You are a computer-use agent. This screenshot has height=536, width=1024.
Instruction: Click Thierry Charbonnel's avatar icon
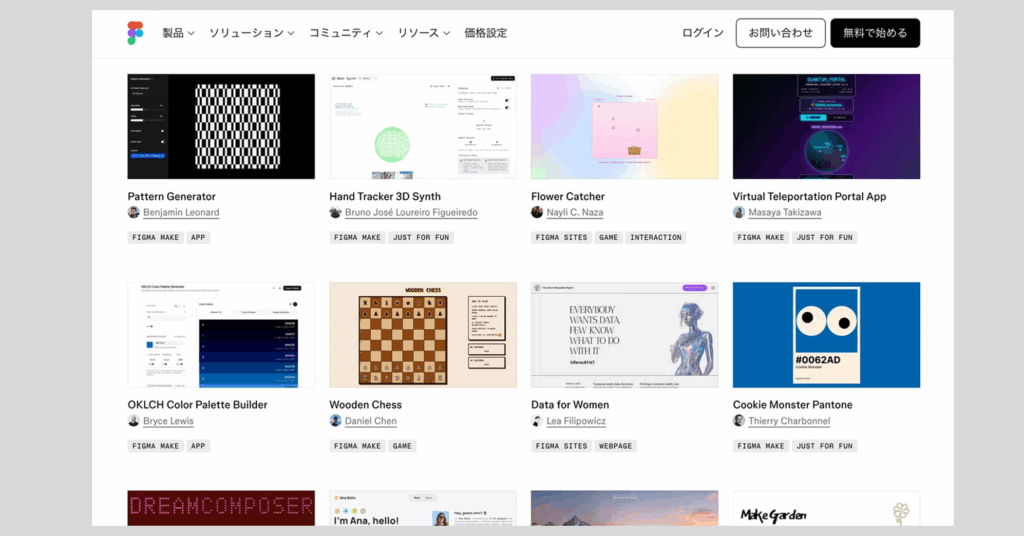(x=739, y=421)
